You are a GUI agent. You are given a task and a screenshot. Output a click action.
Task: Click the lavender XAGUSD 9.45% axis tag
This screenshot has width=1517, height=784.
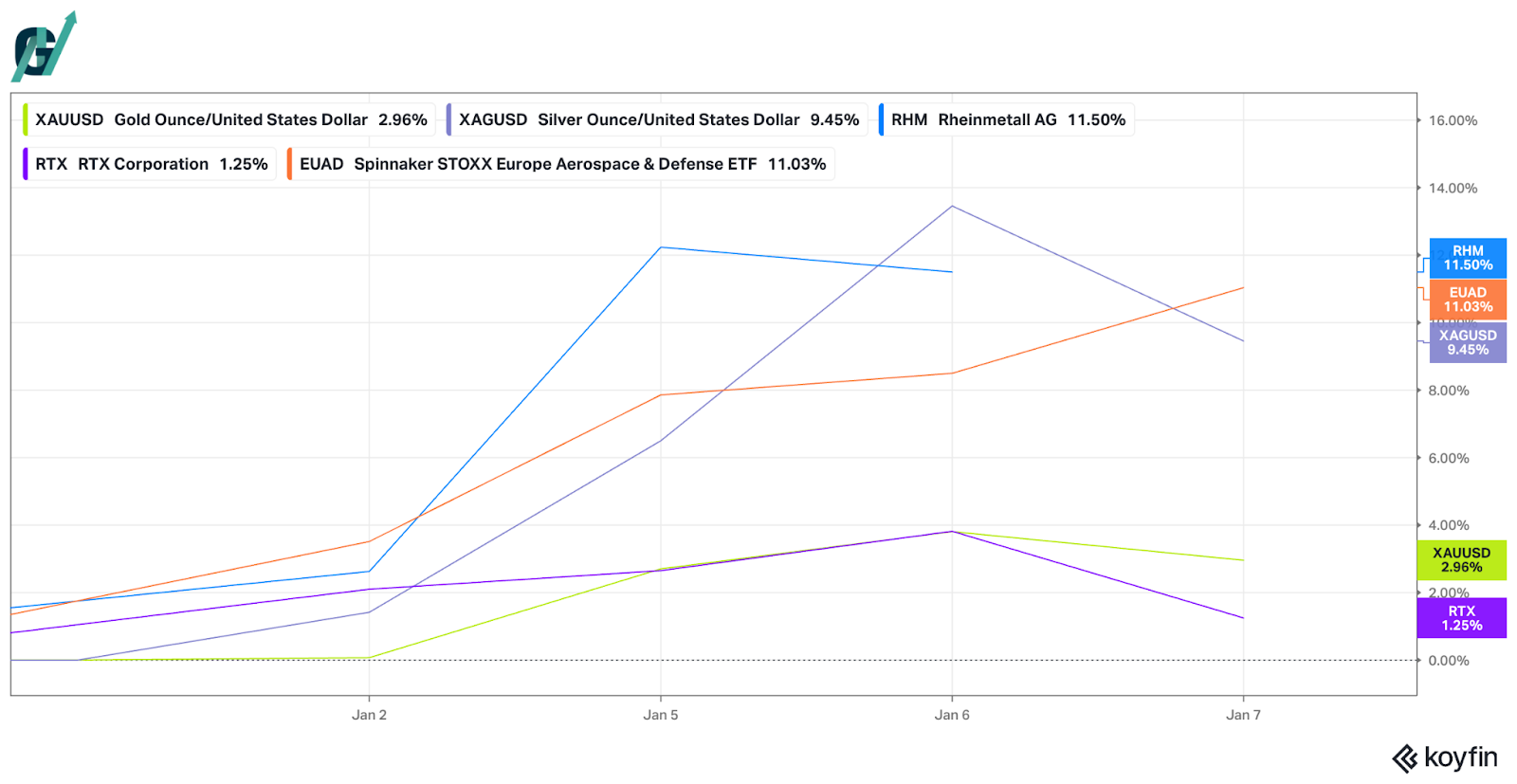1468,342
